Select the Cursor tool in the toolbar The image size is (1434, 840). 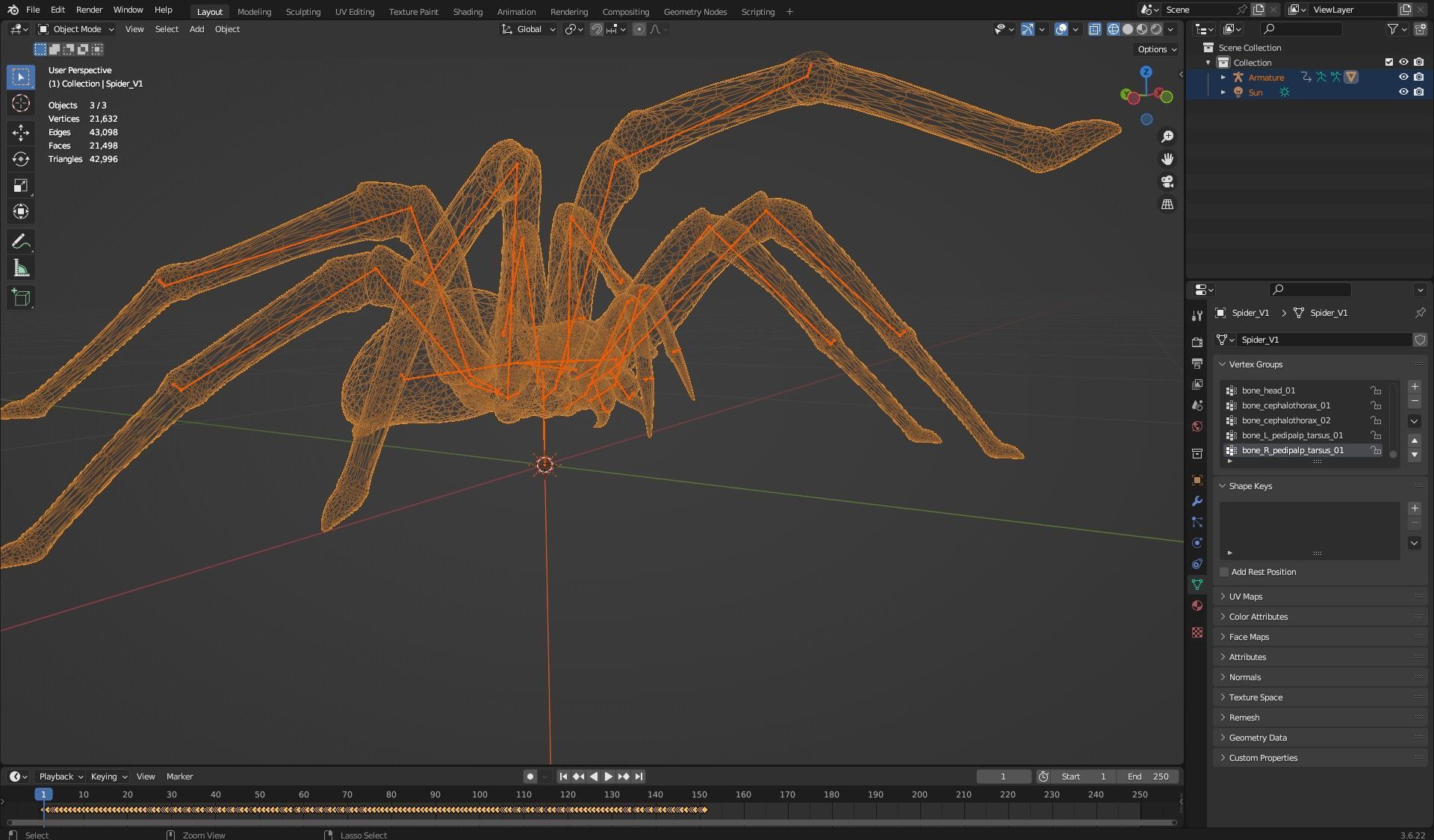pyautogui.click(x=21, y=103)
